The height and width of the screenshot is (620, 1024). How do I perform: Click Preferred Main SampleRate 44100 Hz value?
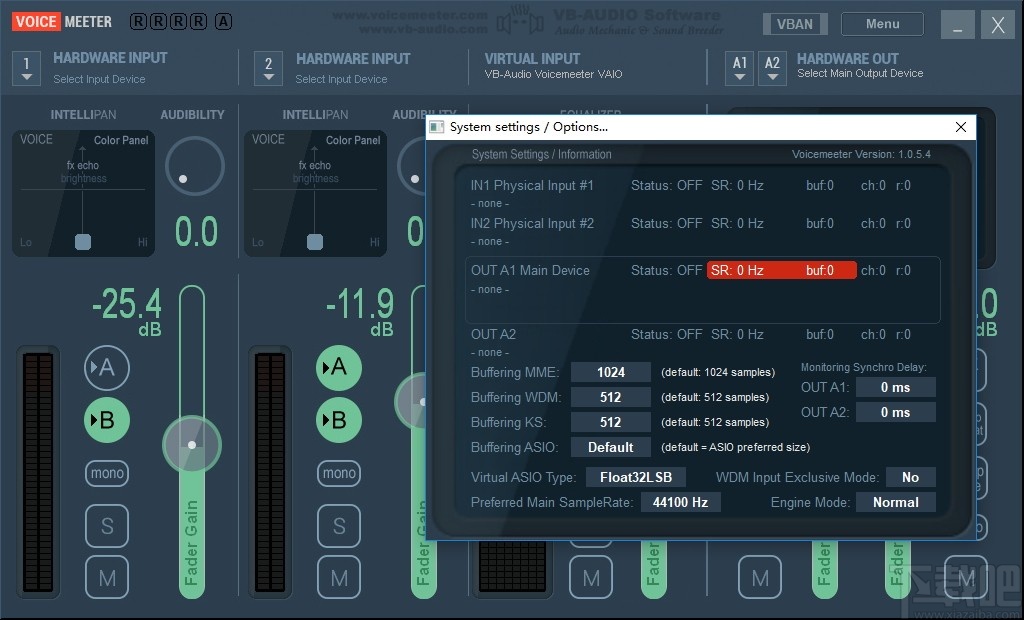tap(679, 502)
